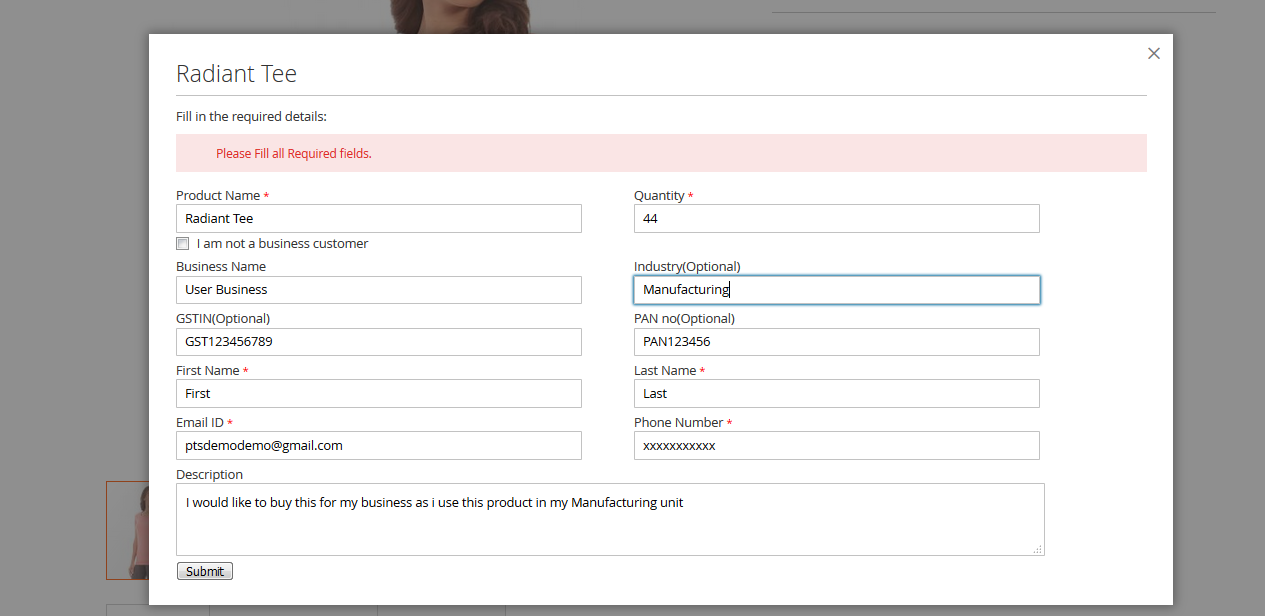Click the "PAN no(Optional)" label
This screenshot has width=1265, height=616.
(684, 319)
